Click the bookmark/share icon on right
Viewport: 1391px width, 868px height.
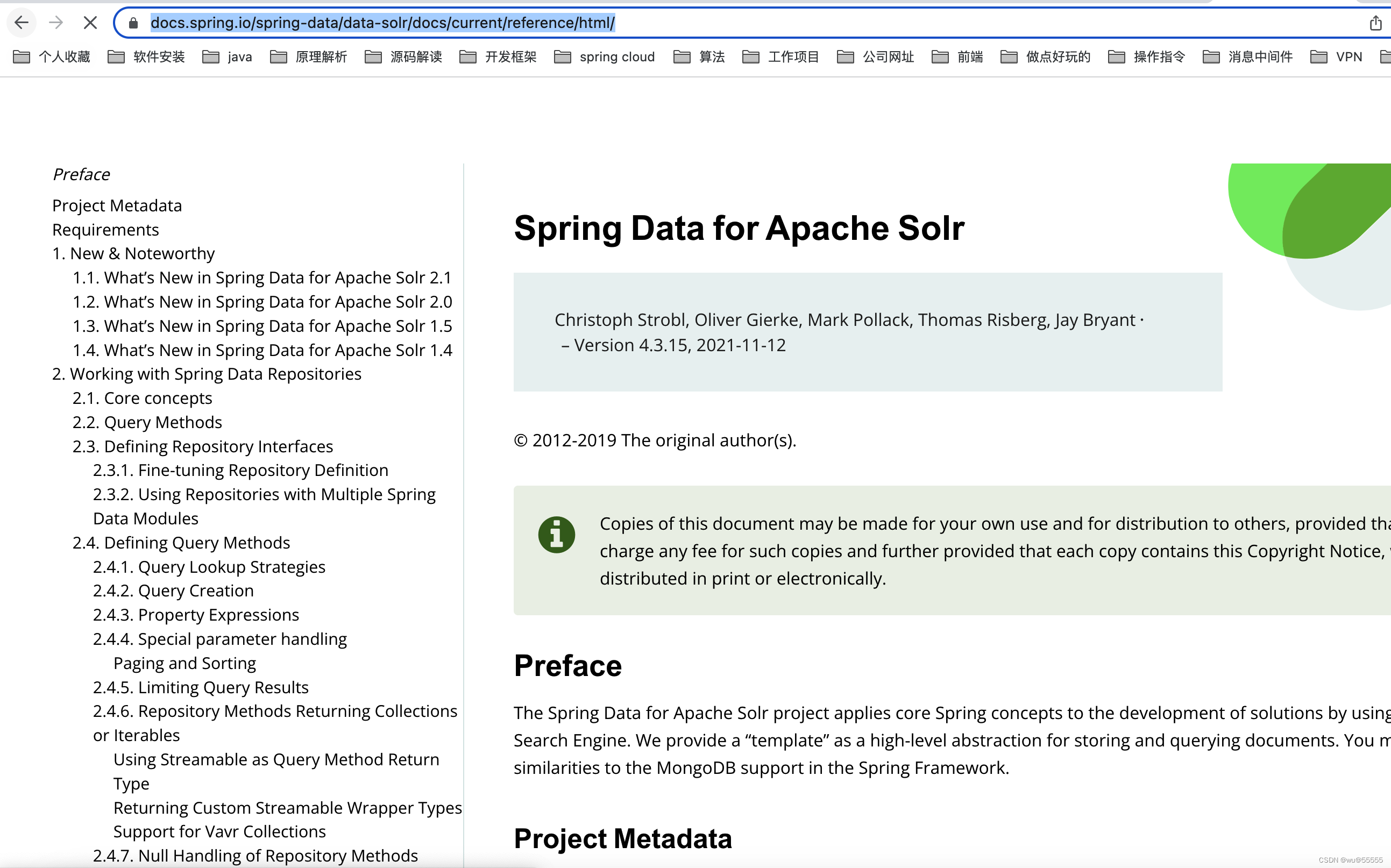coord(1376,23)
